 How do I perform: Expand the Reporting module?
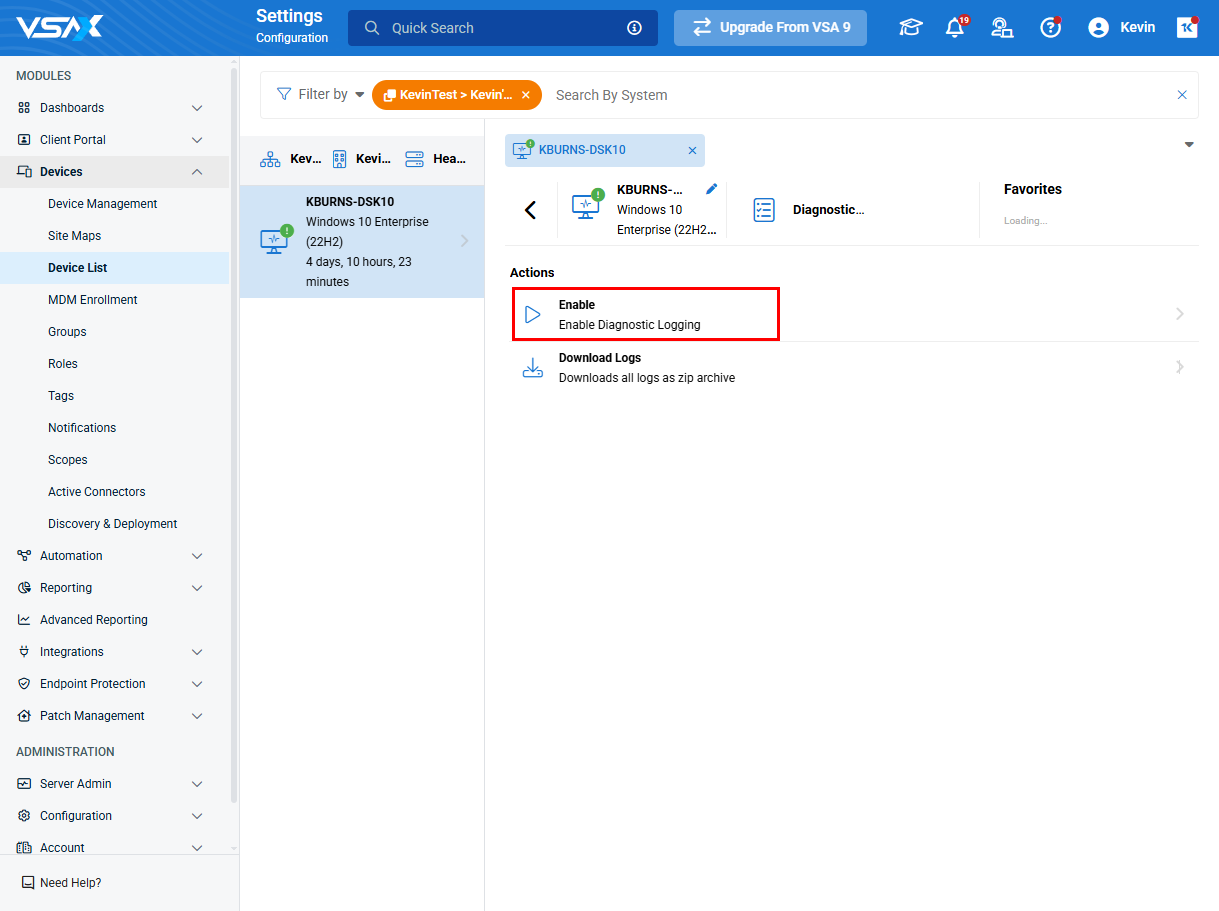point(197,588)
